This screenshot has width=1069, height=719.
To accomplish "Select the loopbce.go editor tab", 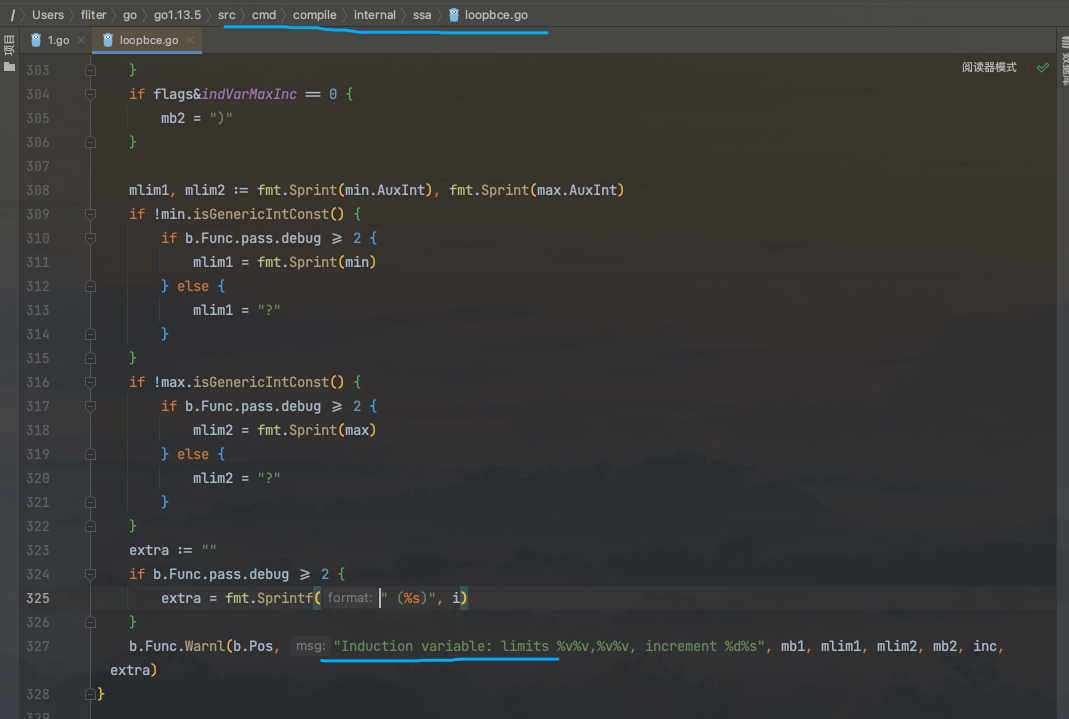I will coord(147,40).
